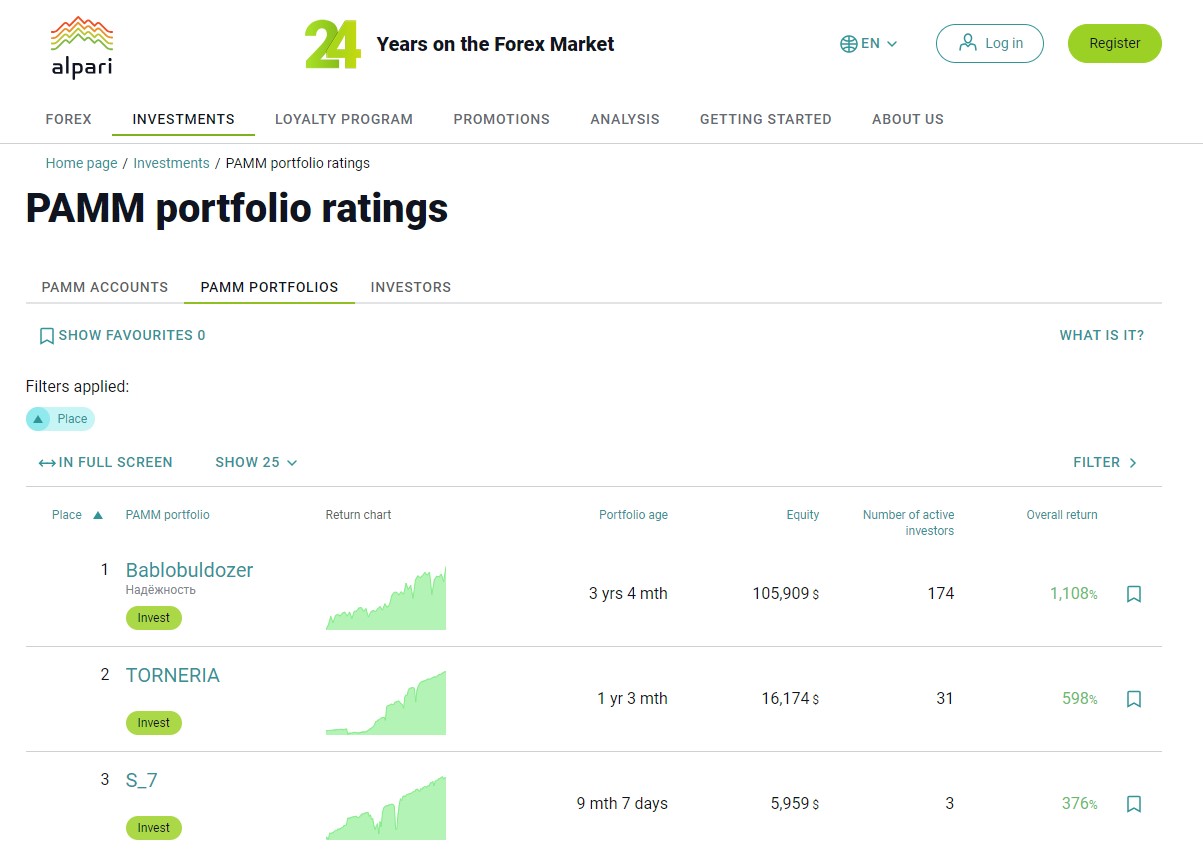1203x854 pixels.
Task: Click the Show Favourites bookmark icon
Action: 46,335
